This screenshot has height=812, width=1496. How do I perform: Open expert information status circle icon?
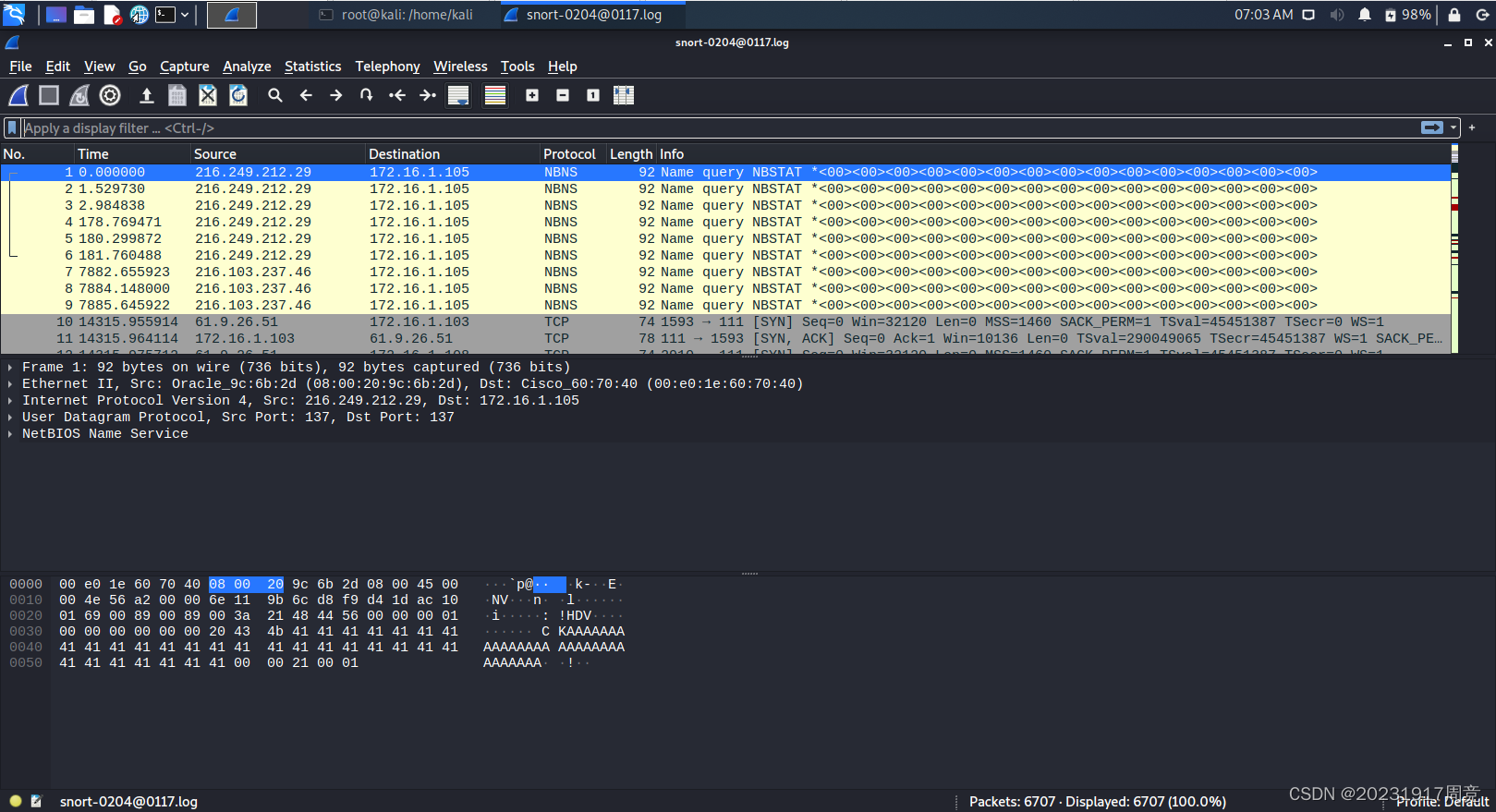pyautogui.click(x=16, y=801)
